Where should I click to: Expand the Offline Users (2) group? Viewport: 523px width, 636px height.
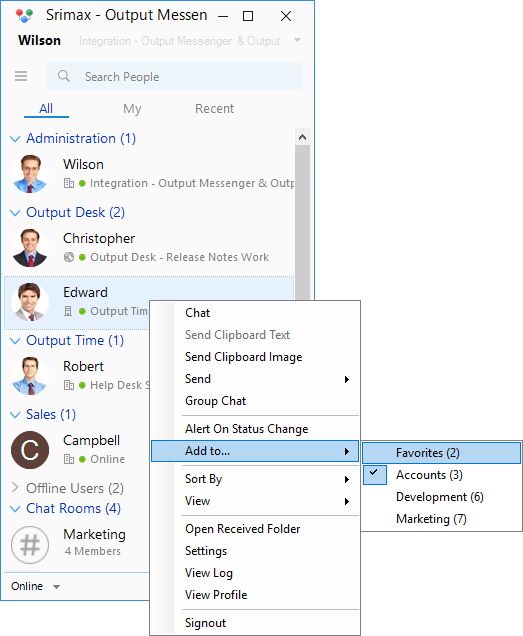pos(15,488)
